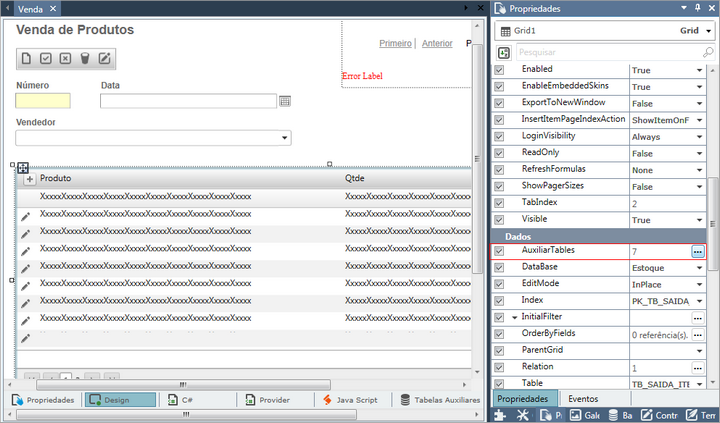Click the move handle icon on the grid
Image resolution: width=720 pixels, height=423 pixels.
coord(22,168)
